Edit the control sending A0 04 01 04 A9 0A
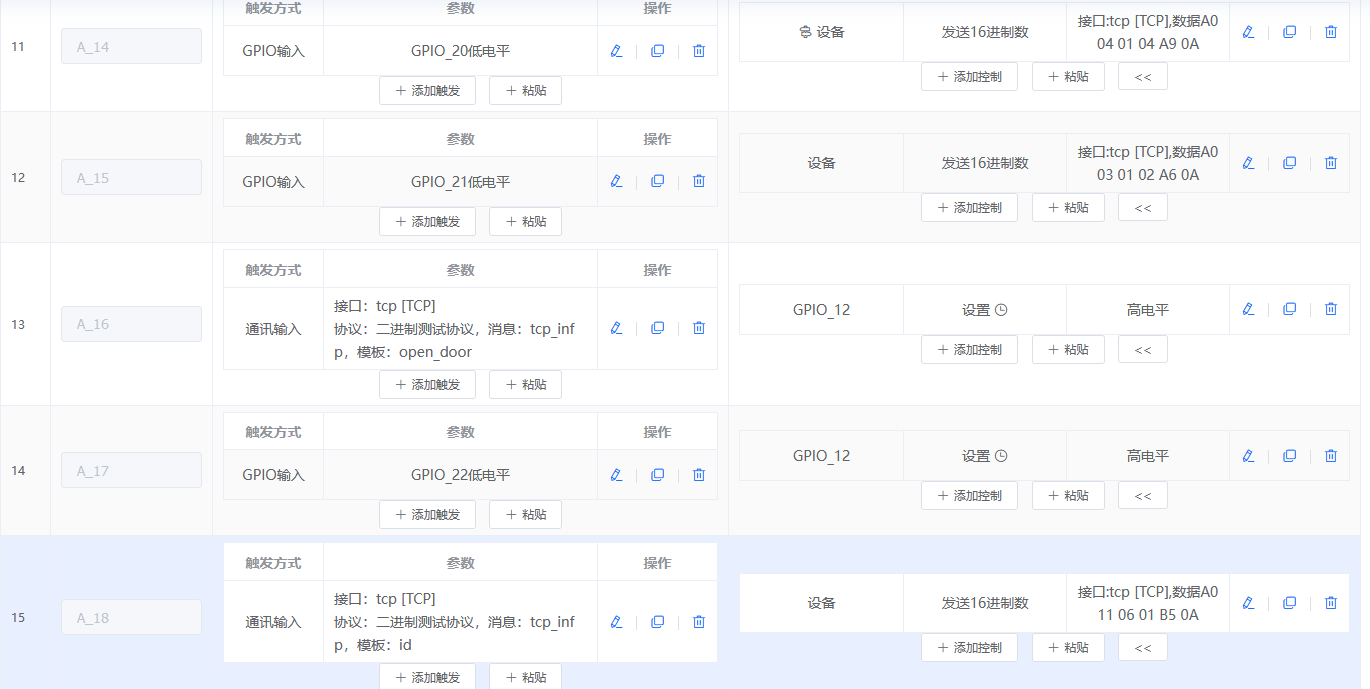1370x689 pixels. 1248,31
